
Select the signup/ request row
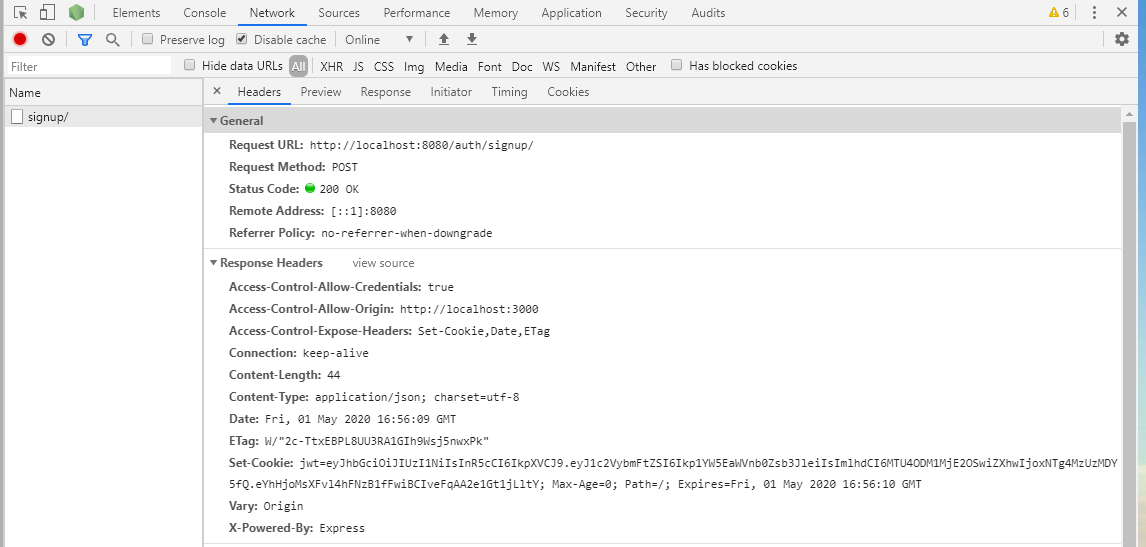click(103, 117)
